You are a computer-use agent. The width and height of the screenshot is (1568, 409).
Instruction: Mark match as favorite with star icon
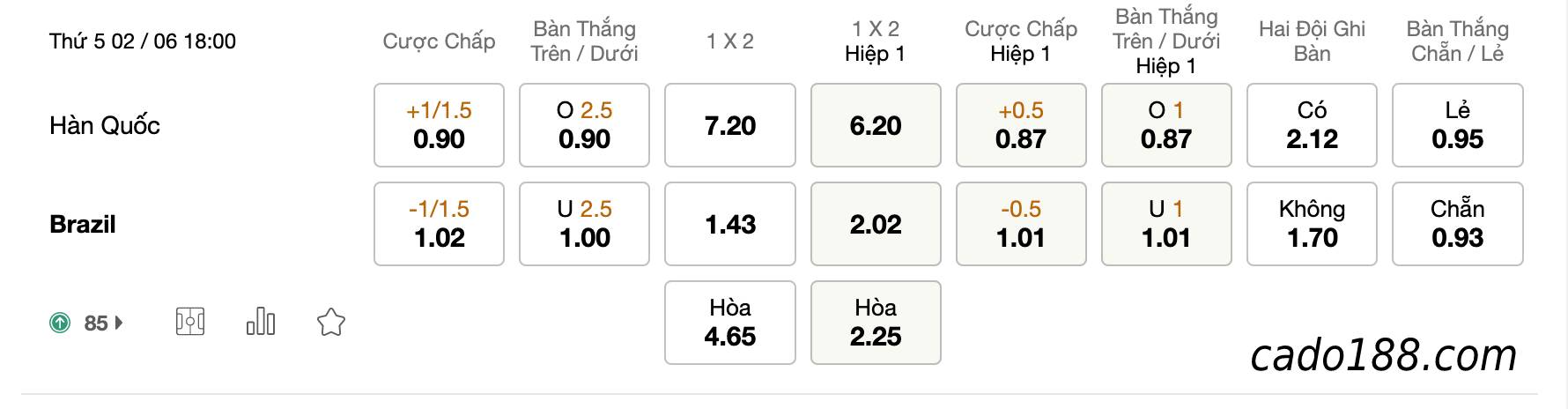point(331,322)
